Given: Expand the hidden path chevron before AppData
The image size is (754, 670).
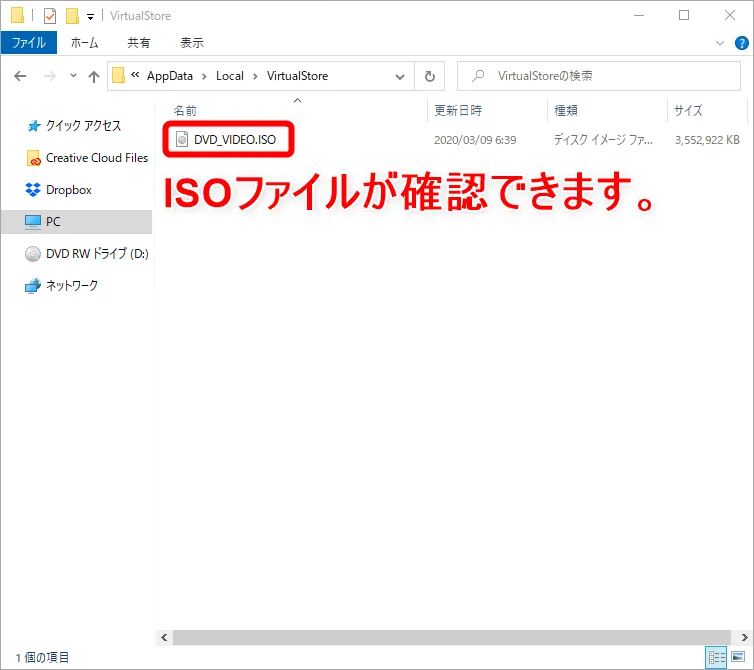Looking at the screenshot, I should (x=135, y=75).
